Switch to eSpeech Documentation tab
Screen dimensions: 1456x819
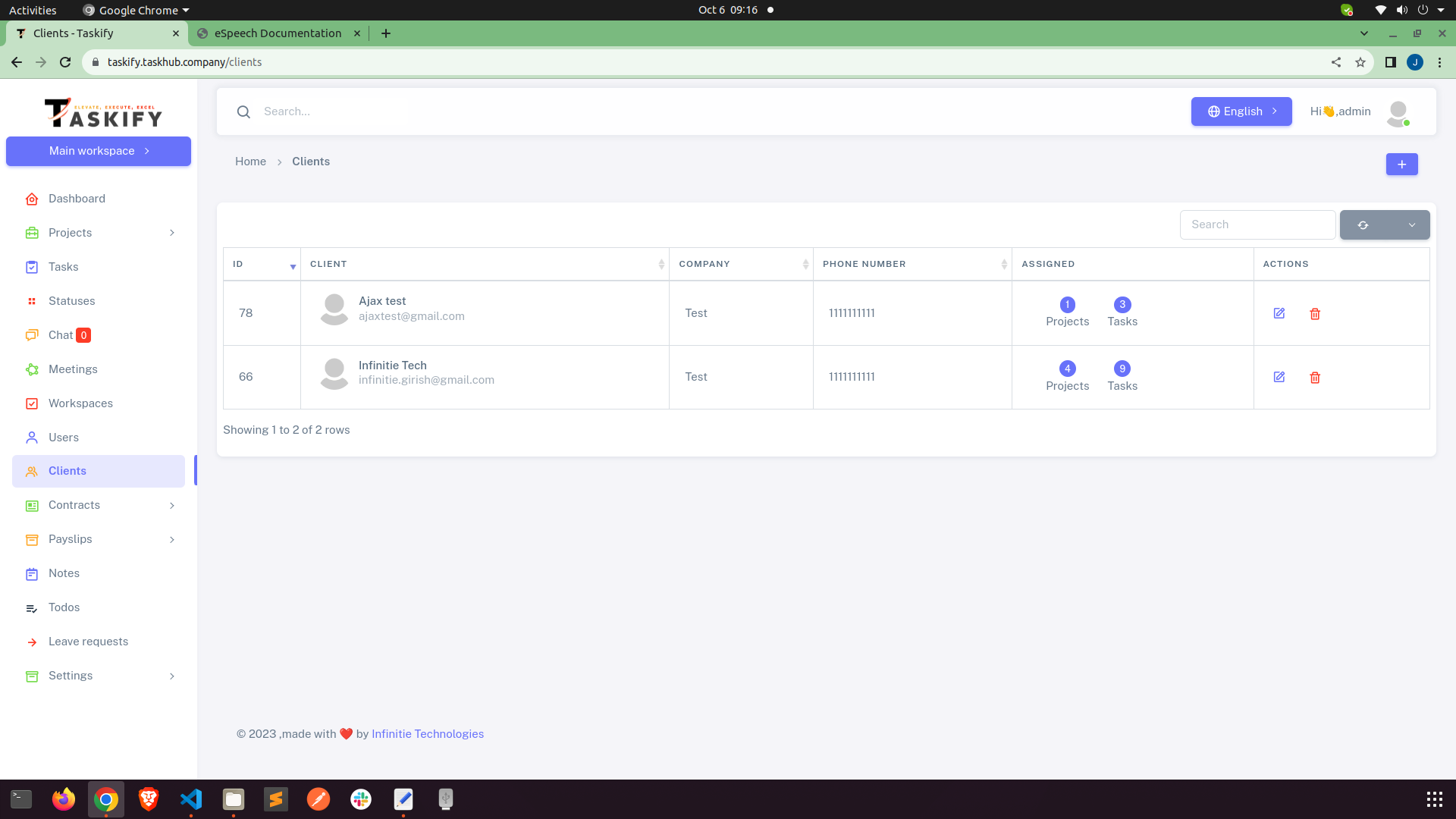(278, 33)
